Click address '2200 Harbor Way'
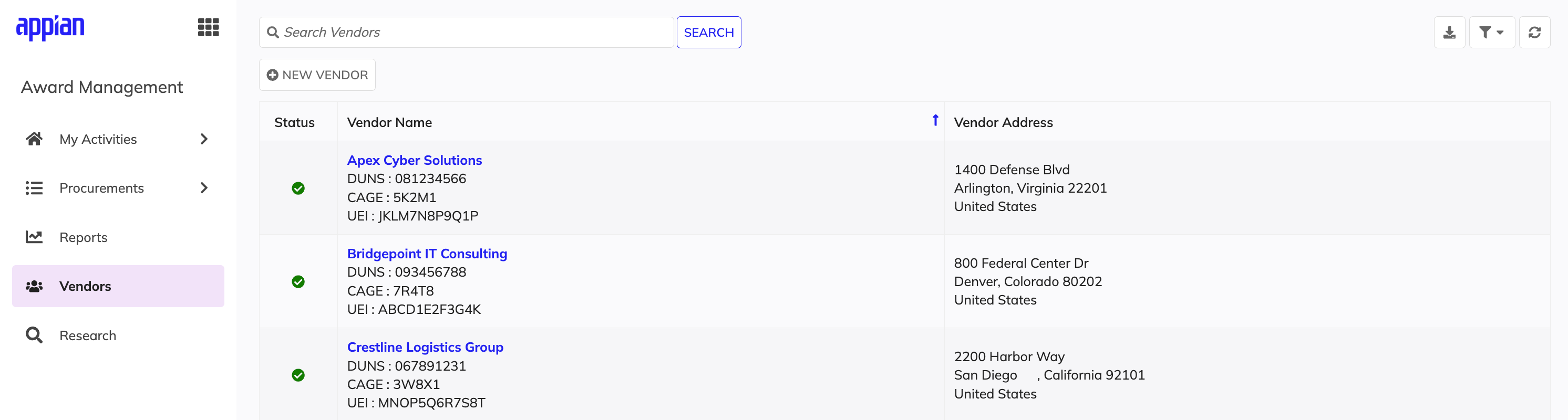Image resolution: width=1568 pixels, height=420 pixels. (x=1009, y=357)
